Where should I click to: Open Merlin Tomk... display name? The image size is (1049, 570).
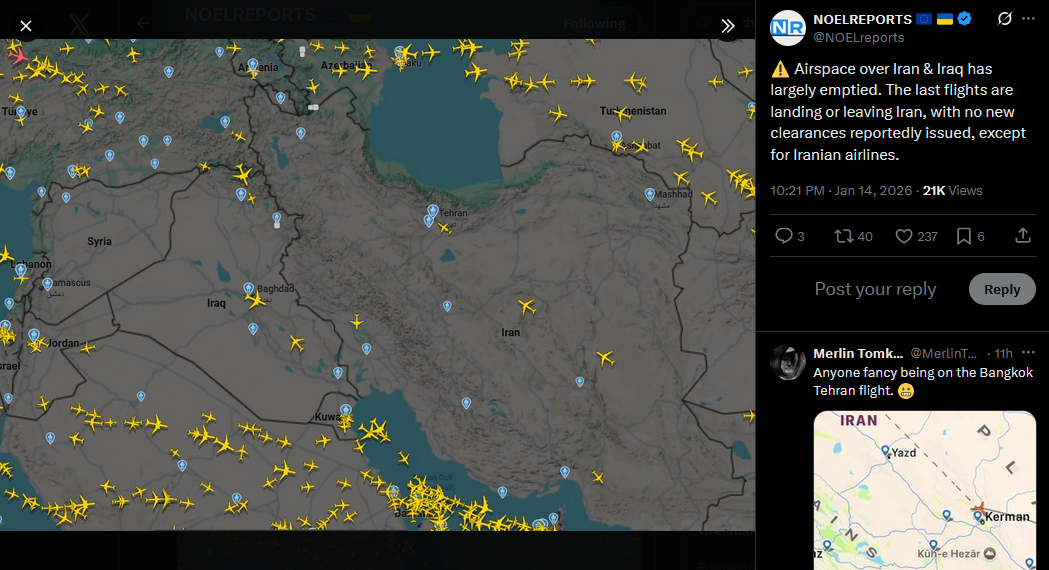click(x=858, y=353)
